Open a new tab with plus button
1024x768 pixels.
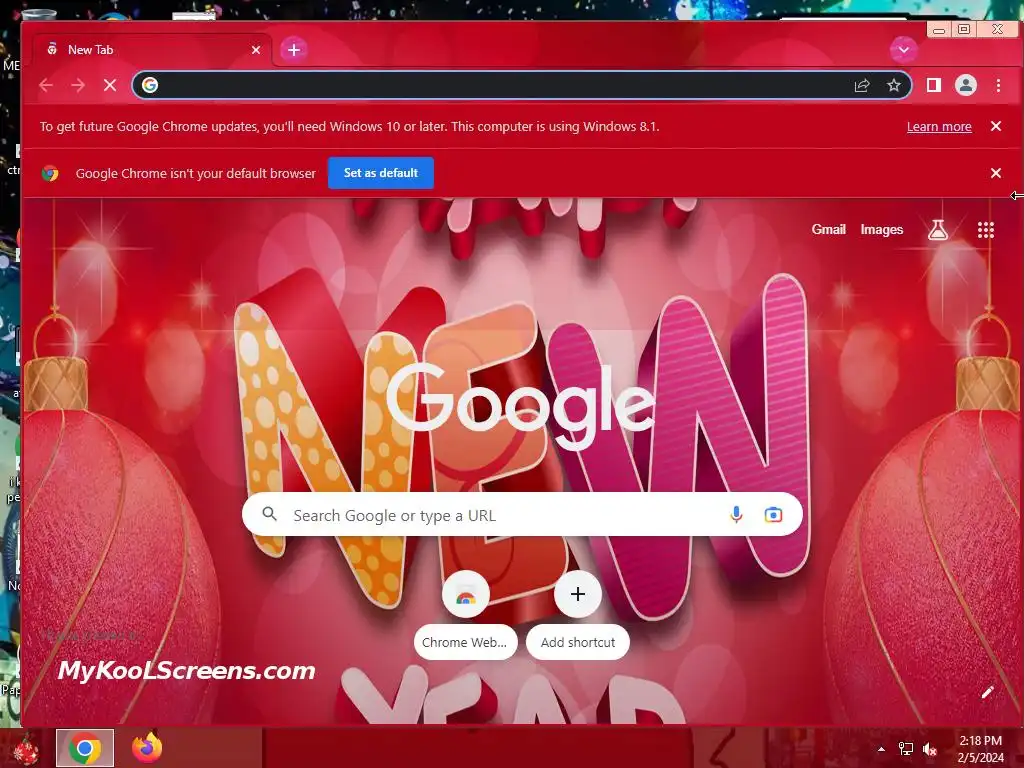(294, 50)
